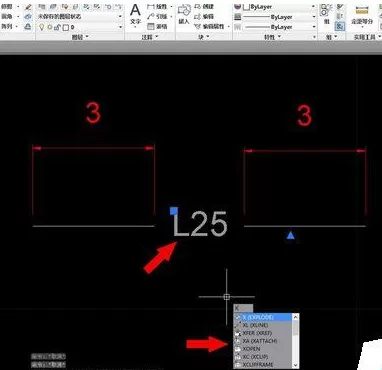Select XOPEN from suggestion list
Viewport: 382px width, 370px height.
click(263, 349)
